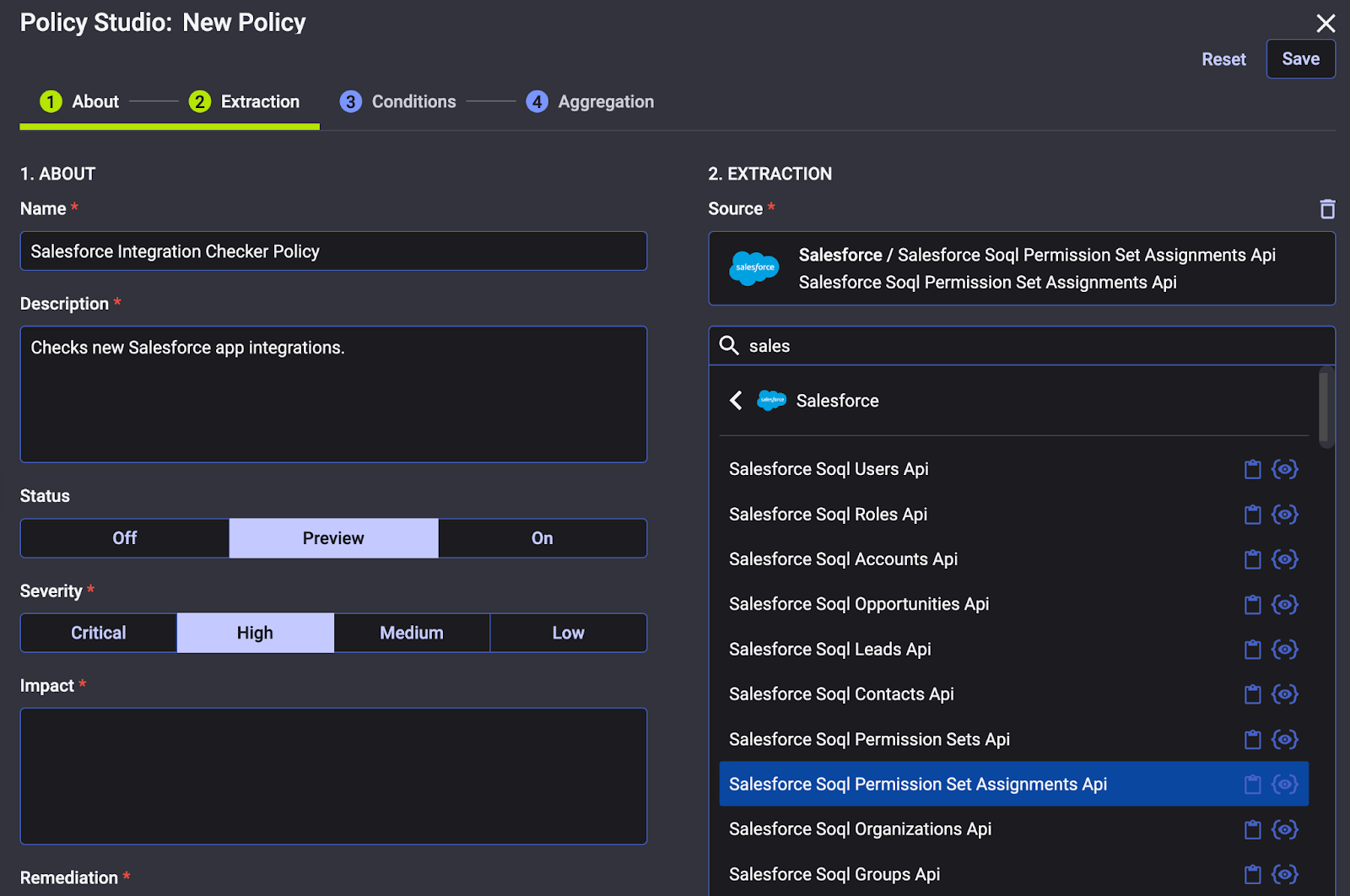This screenshot has width=1350, height=896.
Task: Set Status to Off
Action: 125,538
